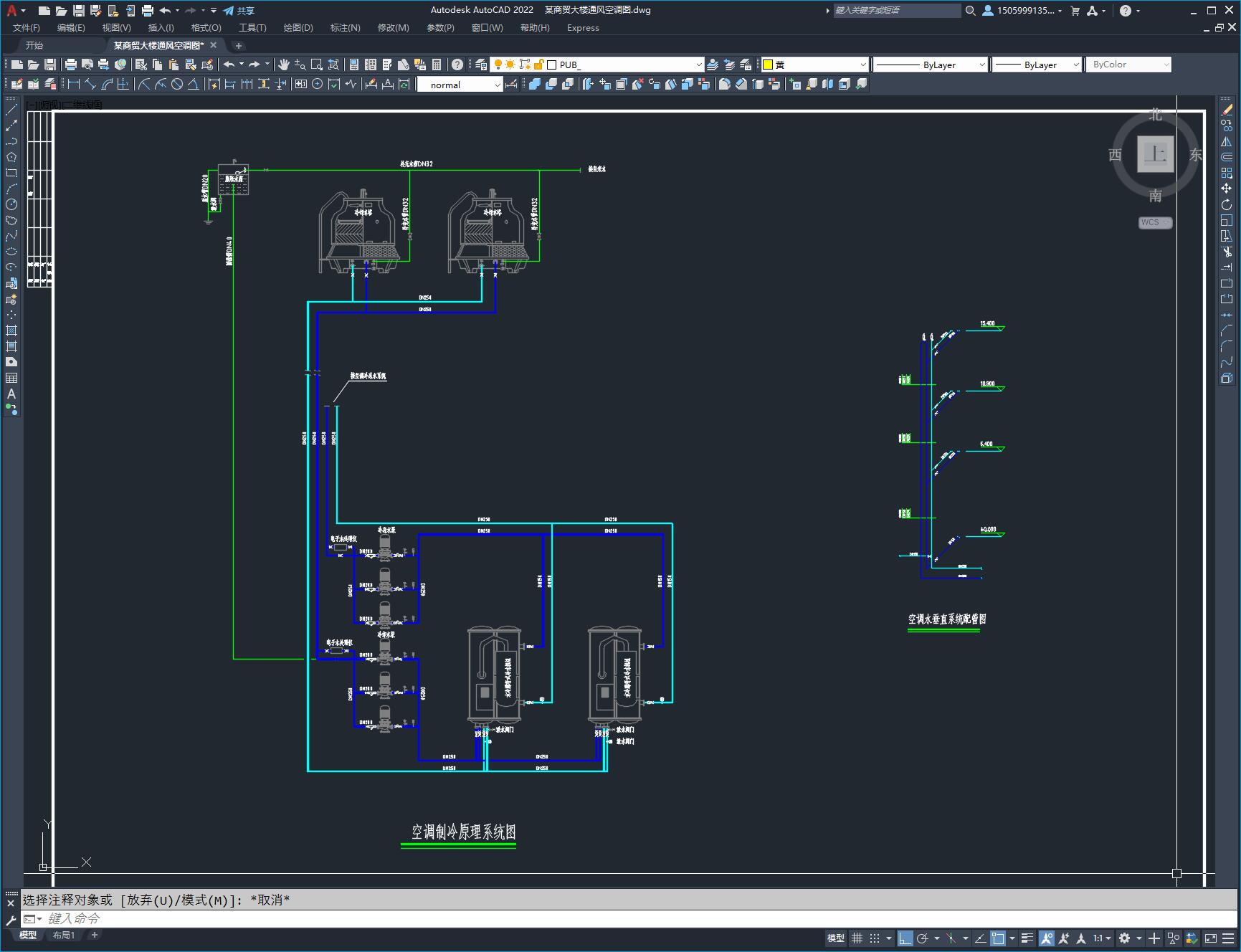Toggle layer lock icon for PUB_
This screenshot has width=1241, height=952.
(538, 65)
